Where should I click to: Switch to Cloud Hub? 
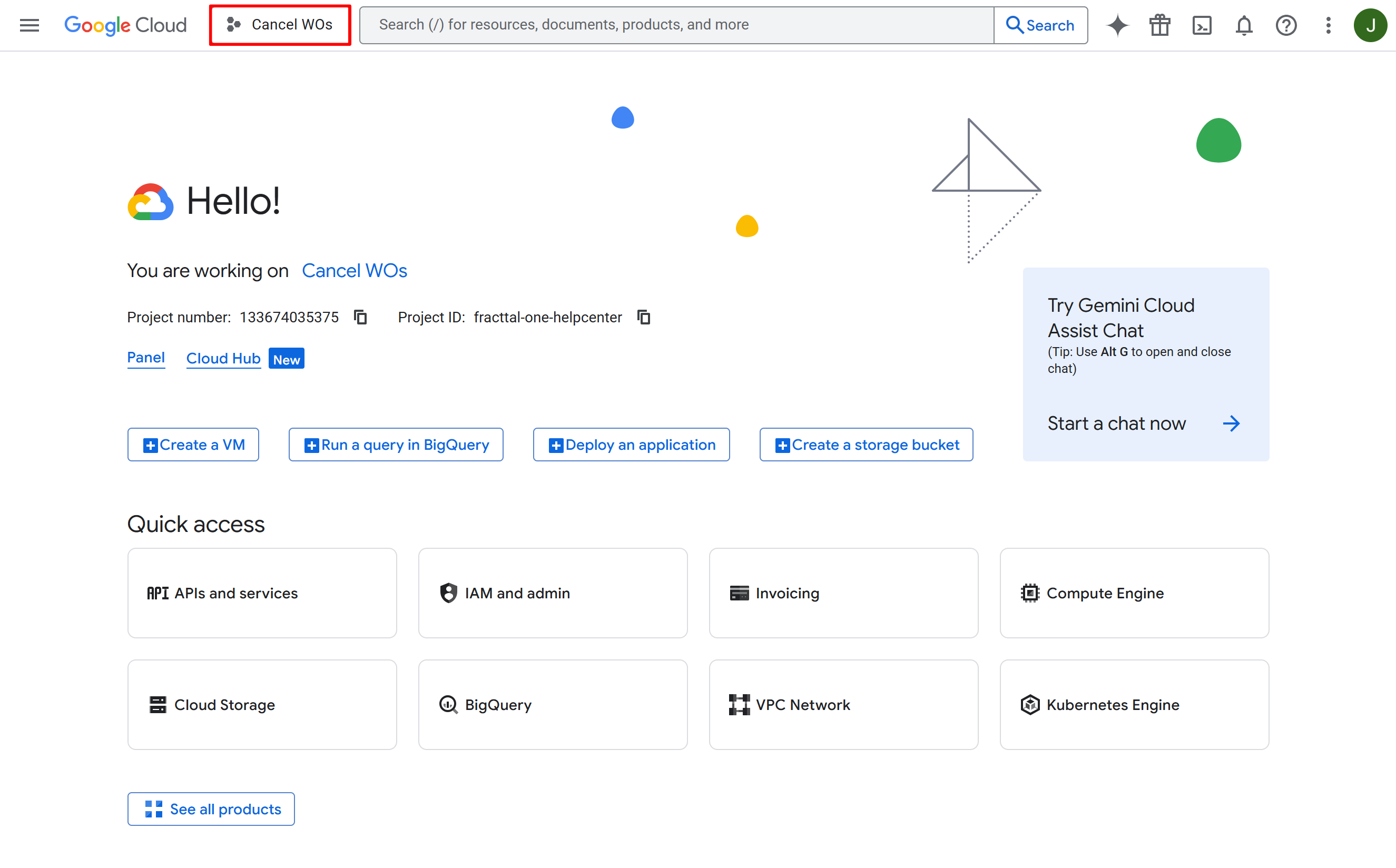pos(223,359)
